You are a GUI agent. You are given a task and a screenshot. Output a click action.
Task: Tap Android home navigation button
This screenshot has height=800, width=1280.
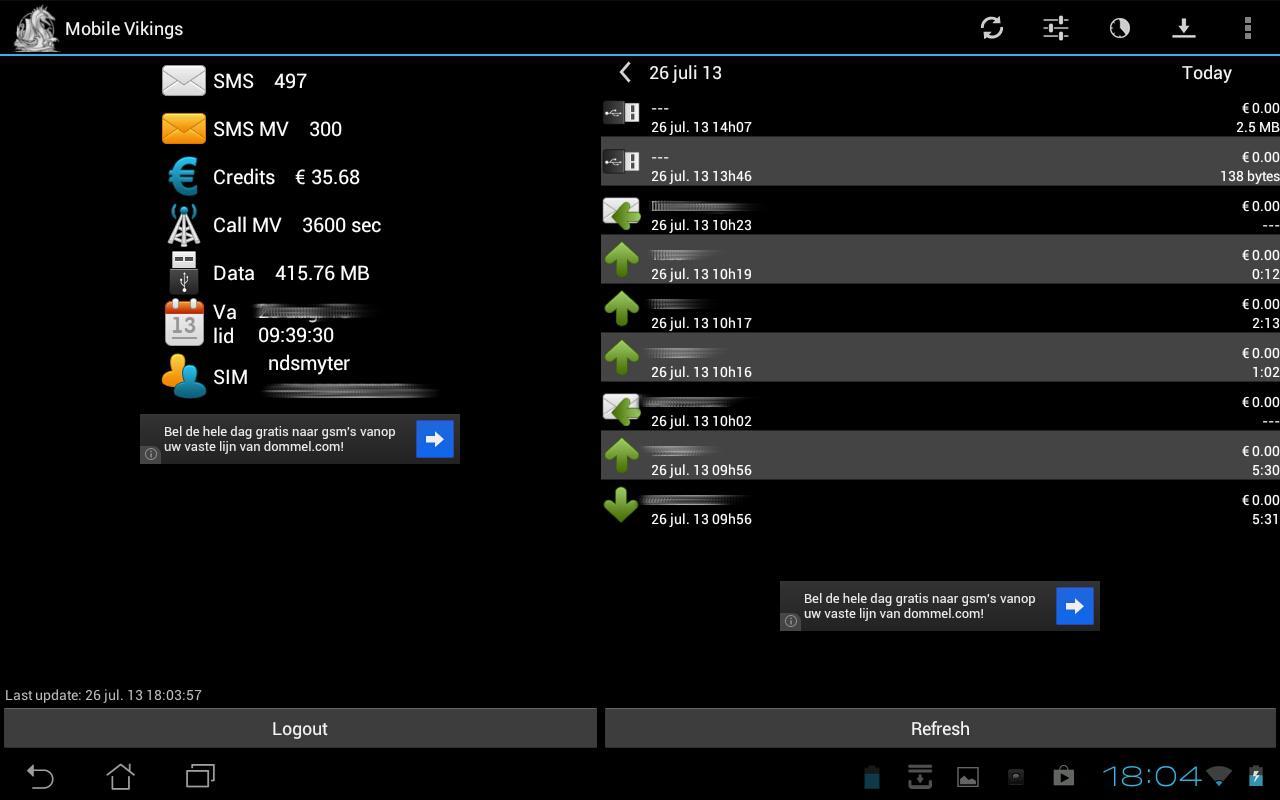pos(120,776)
